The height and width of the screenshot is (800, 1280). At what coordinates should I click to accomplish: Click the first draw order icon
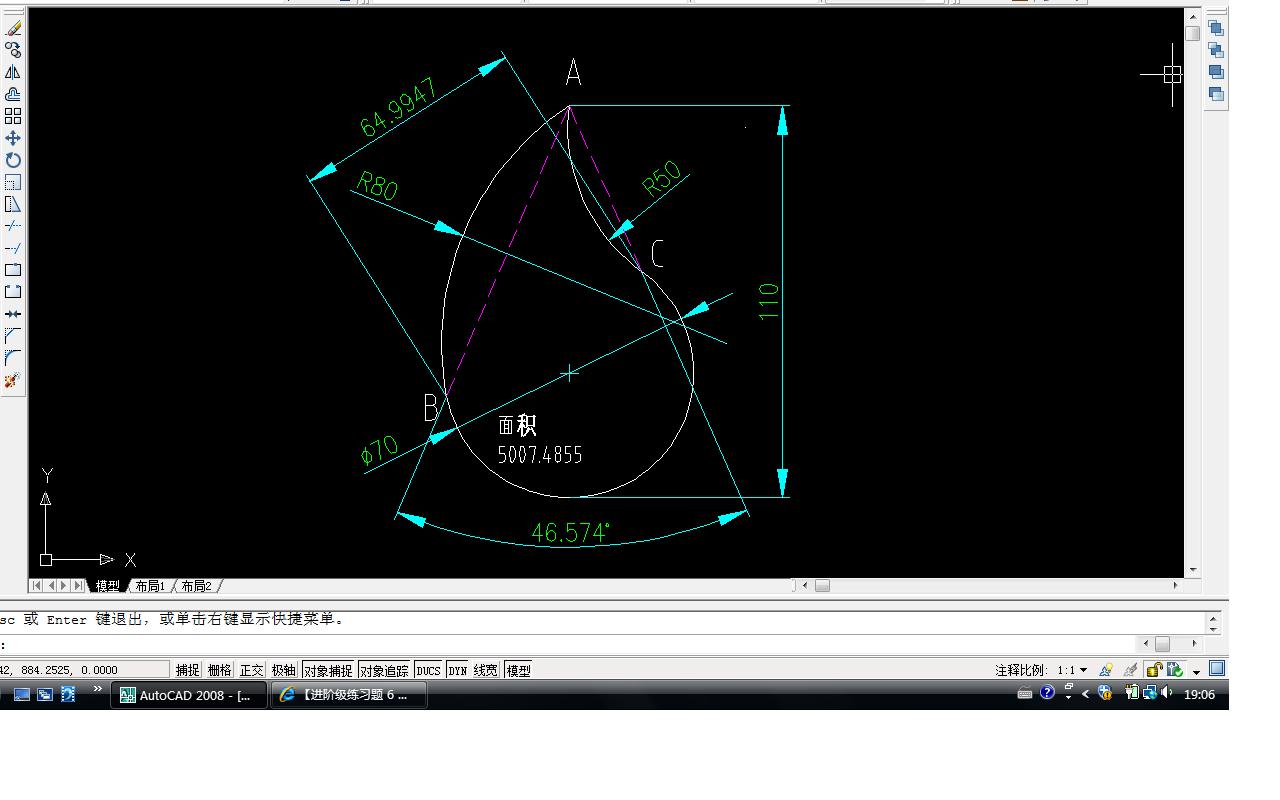(x=1216, y=28)
